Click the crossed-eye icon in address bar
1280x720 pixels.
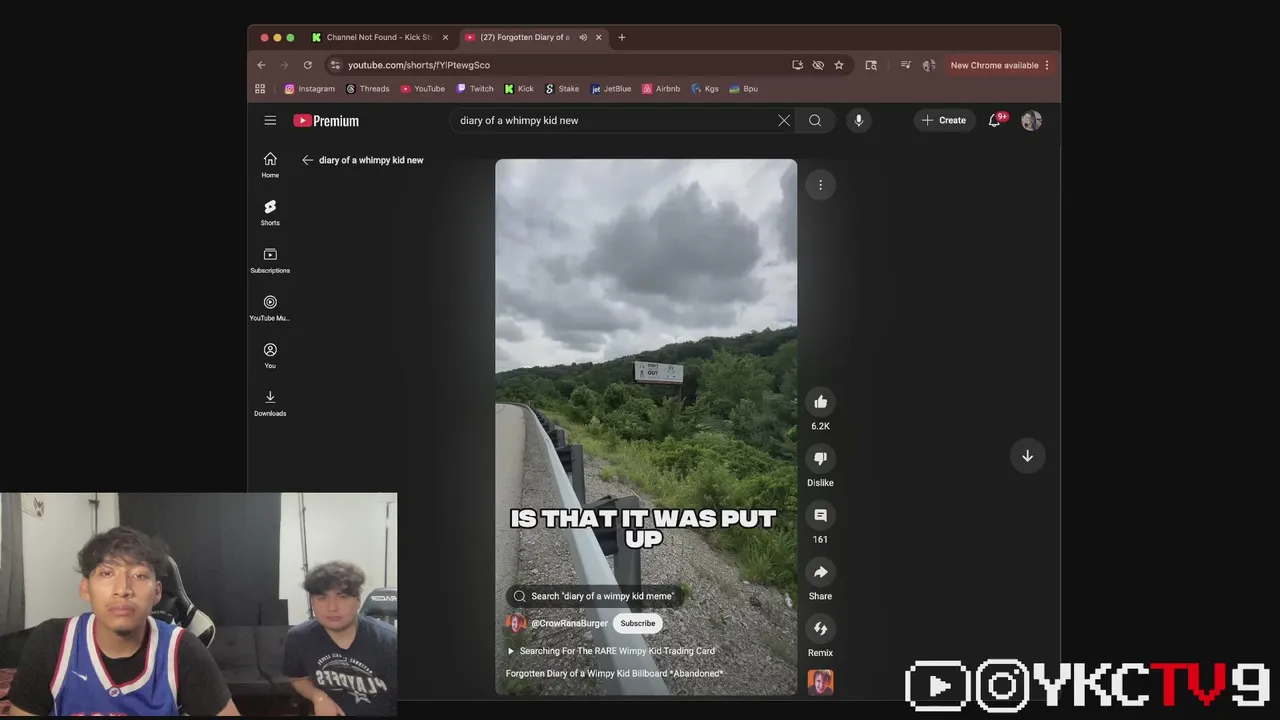(x=818, y=65)
